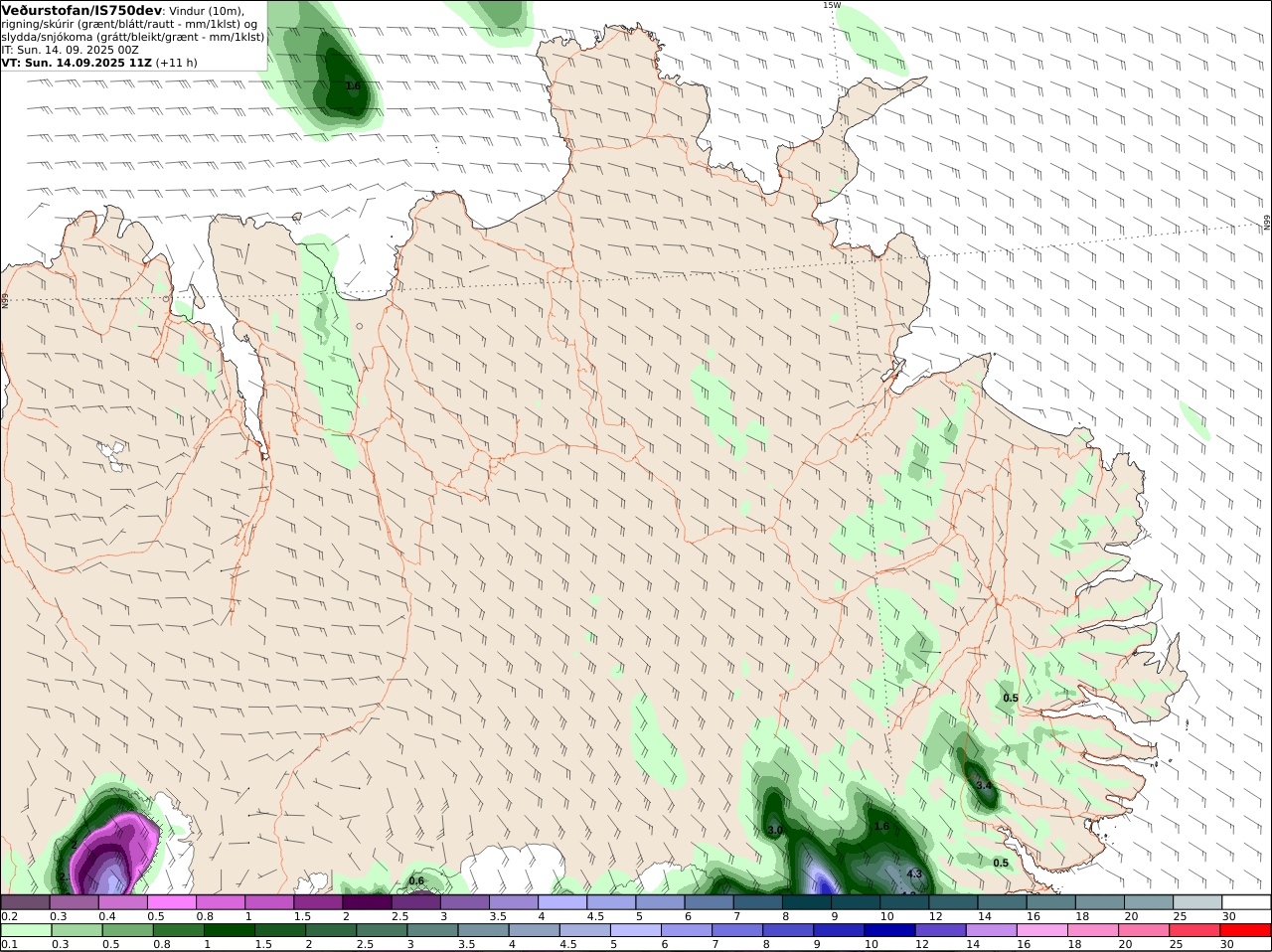Image resolution: width=1272 pixels, height=952 pixels.
Task: Pick the darkest green 1 swatch, lower legend row
Action: point(229,931)
